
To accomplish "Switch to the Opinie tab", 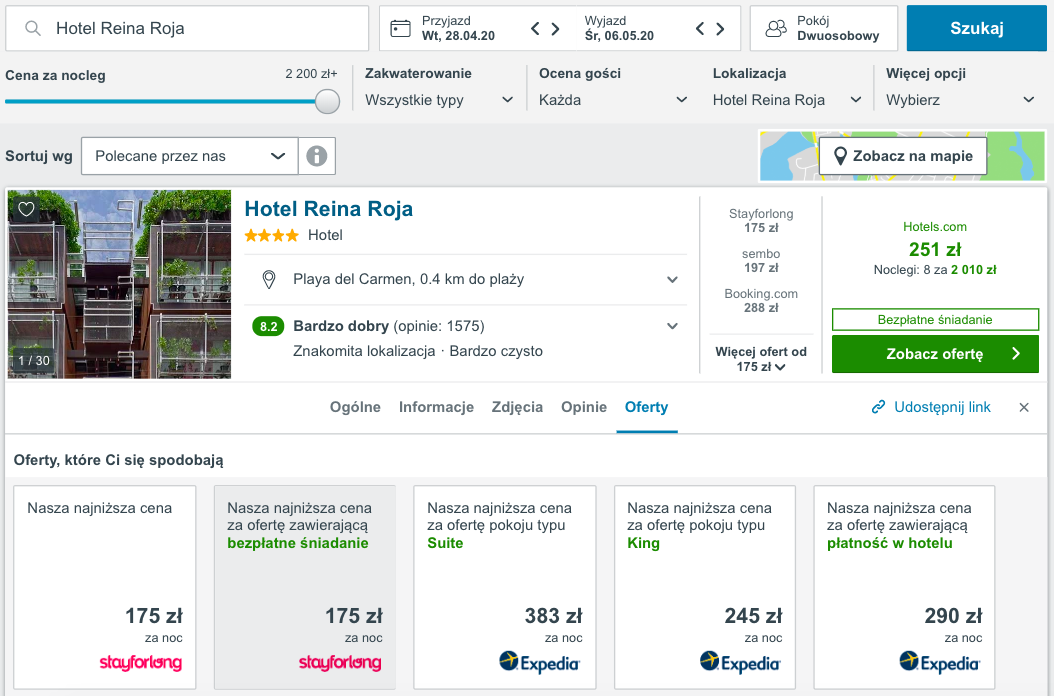I will click(x=584, y=407).
